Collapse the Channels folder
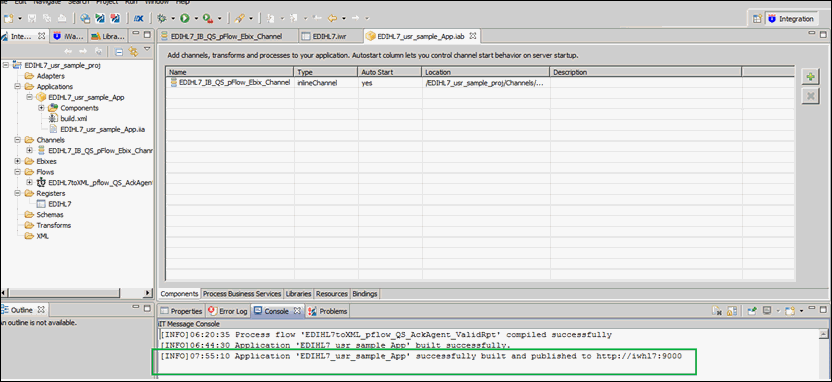The height and width of the screenshot is (382, 832). click(x=18, y=140)
